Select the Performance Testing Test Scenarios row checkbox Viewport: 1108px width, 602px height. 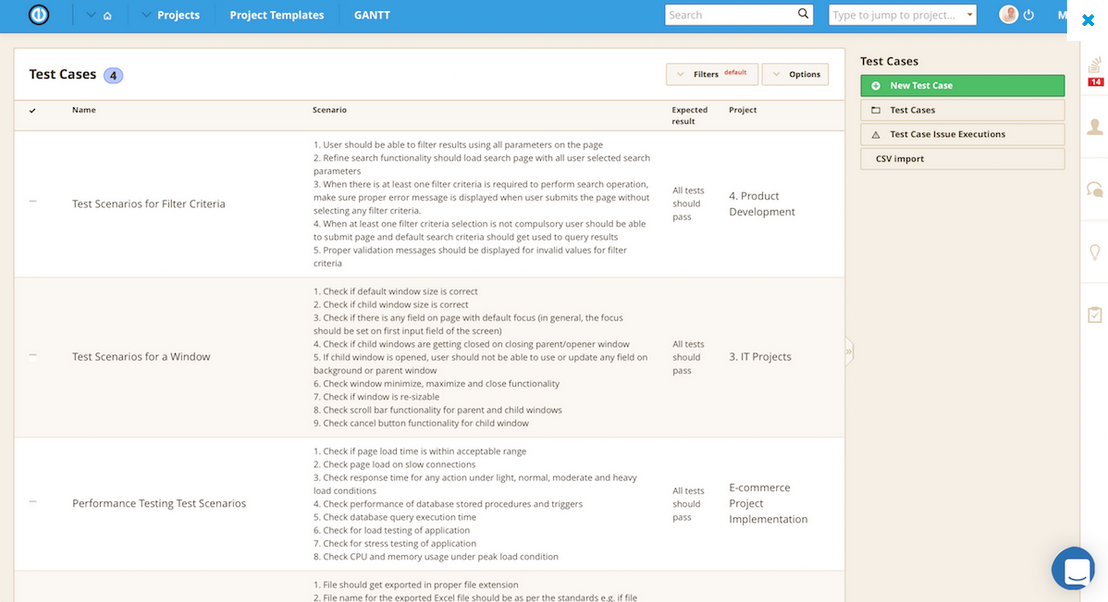[x=33, y=502]
